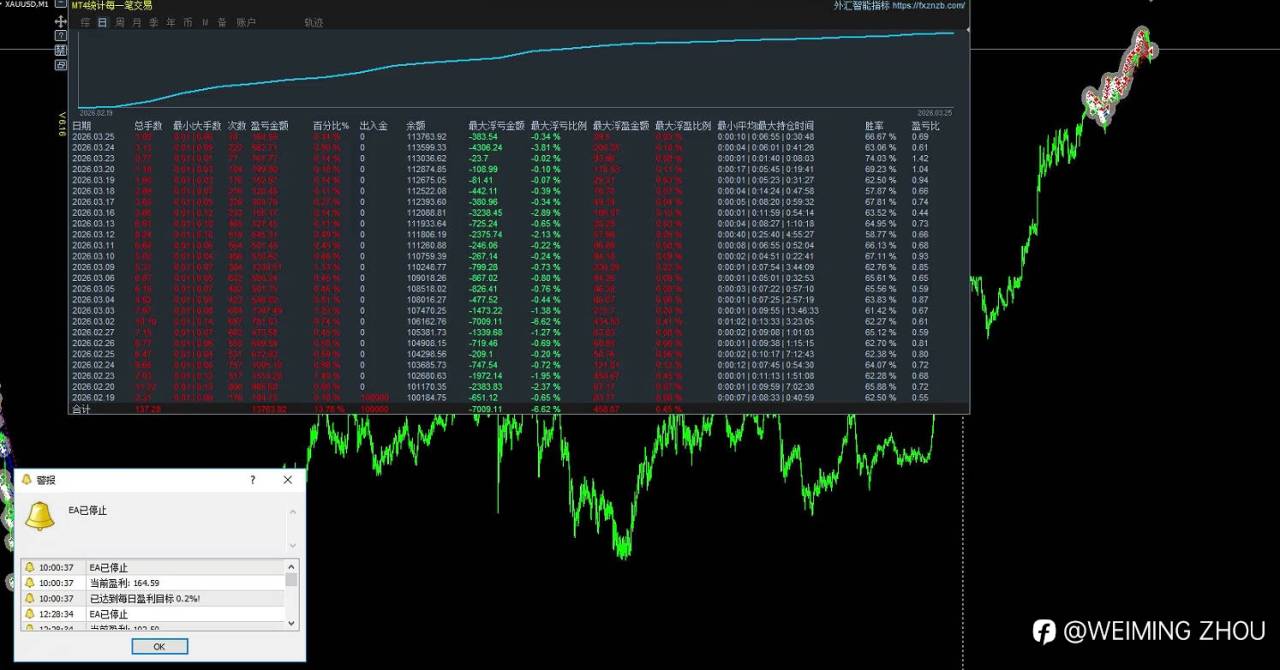This screenshot has height=670, width=1280.
Task: Click the large yellow bell icon
Action: [x=40, y=516]
